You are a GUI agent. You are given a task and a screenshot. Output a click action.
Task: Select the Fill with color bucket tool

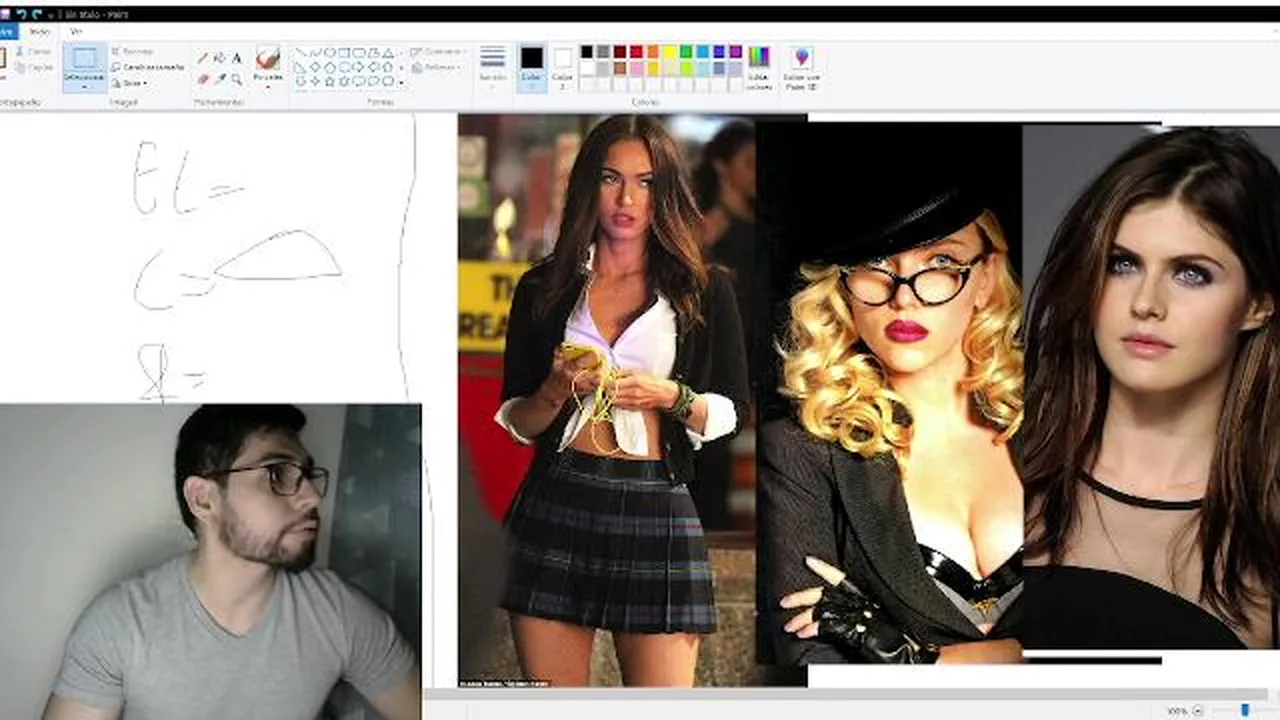[219, 58]
